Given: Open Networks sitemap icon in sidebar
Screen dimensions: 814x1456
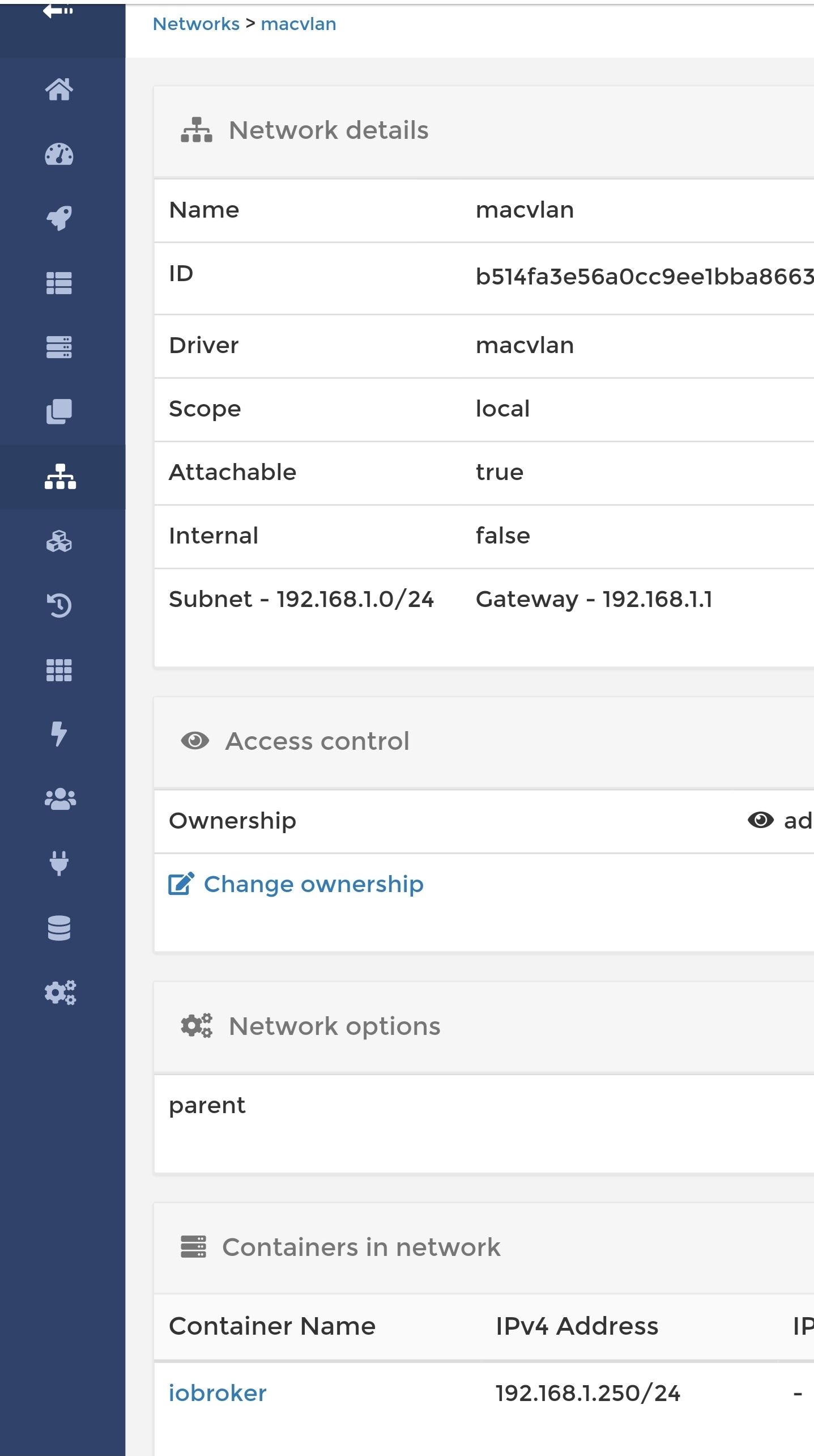Looking at the screenshot, I should (61, 477).
